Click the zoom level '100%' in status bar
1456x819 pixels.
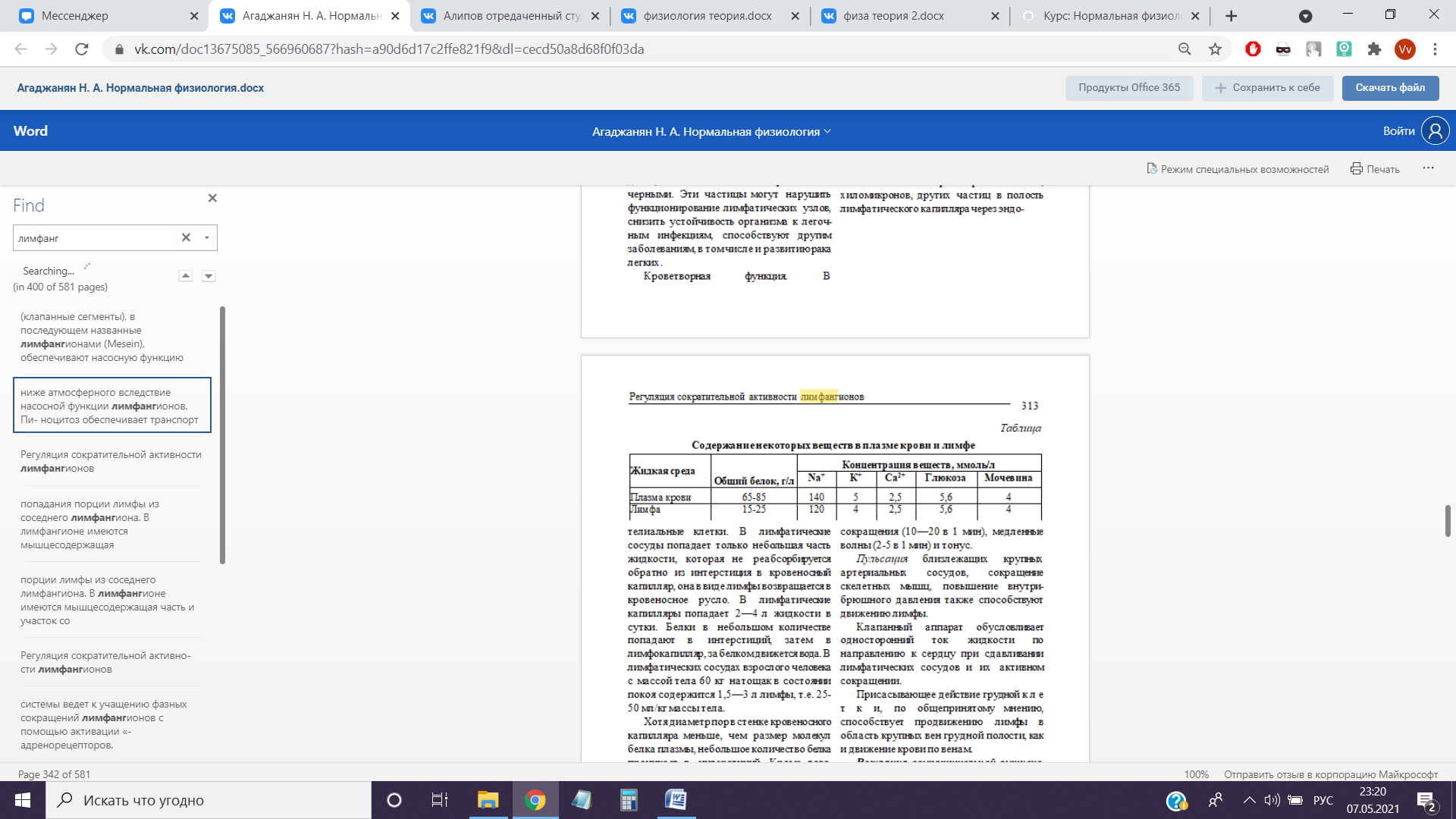(1197, 774)
